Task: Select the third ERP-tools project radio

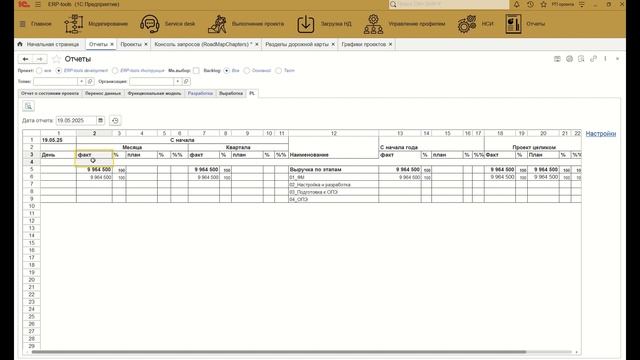Action: click(x=115, y=71)
